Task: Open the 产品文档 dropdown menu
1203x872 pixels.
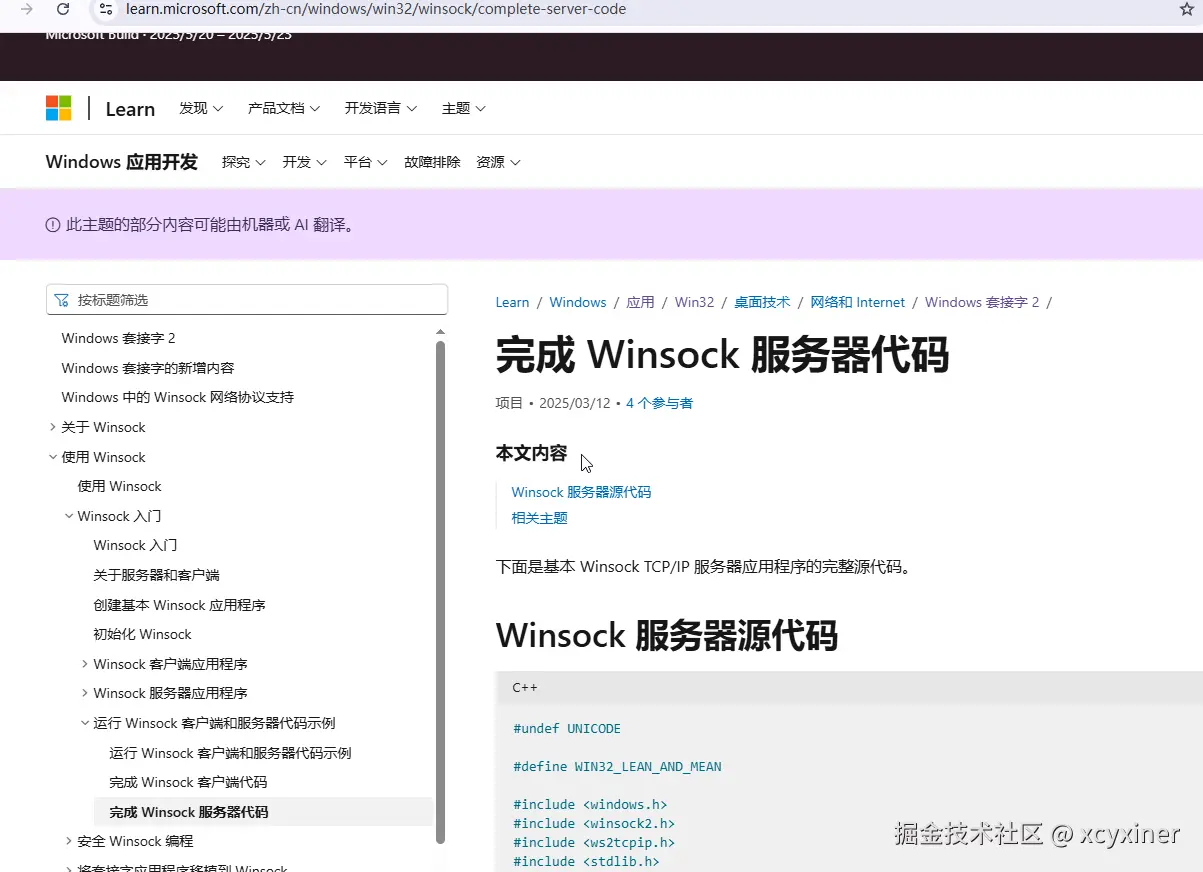Action: click(284, 108)
